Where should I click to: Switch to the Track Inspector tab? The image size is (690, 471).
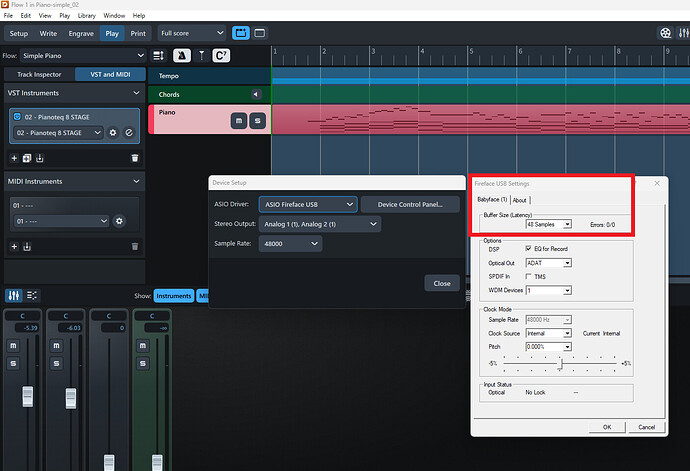(39, 74)
